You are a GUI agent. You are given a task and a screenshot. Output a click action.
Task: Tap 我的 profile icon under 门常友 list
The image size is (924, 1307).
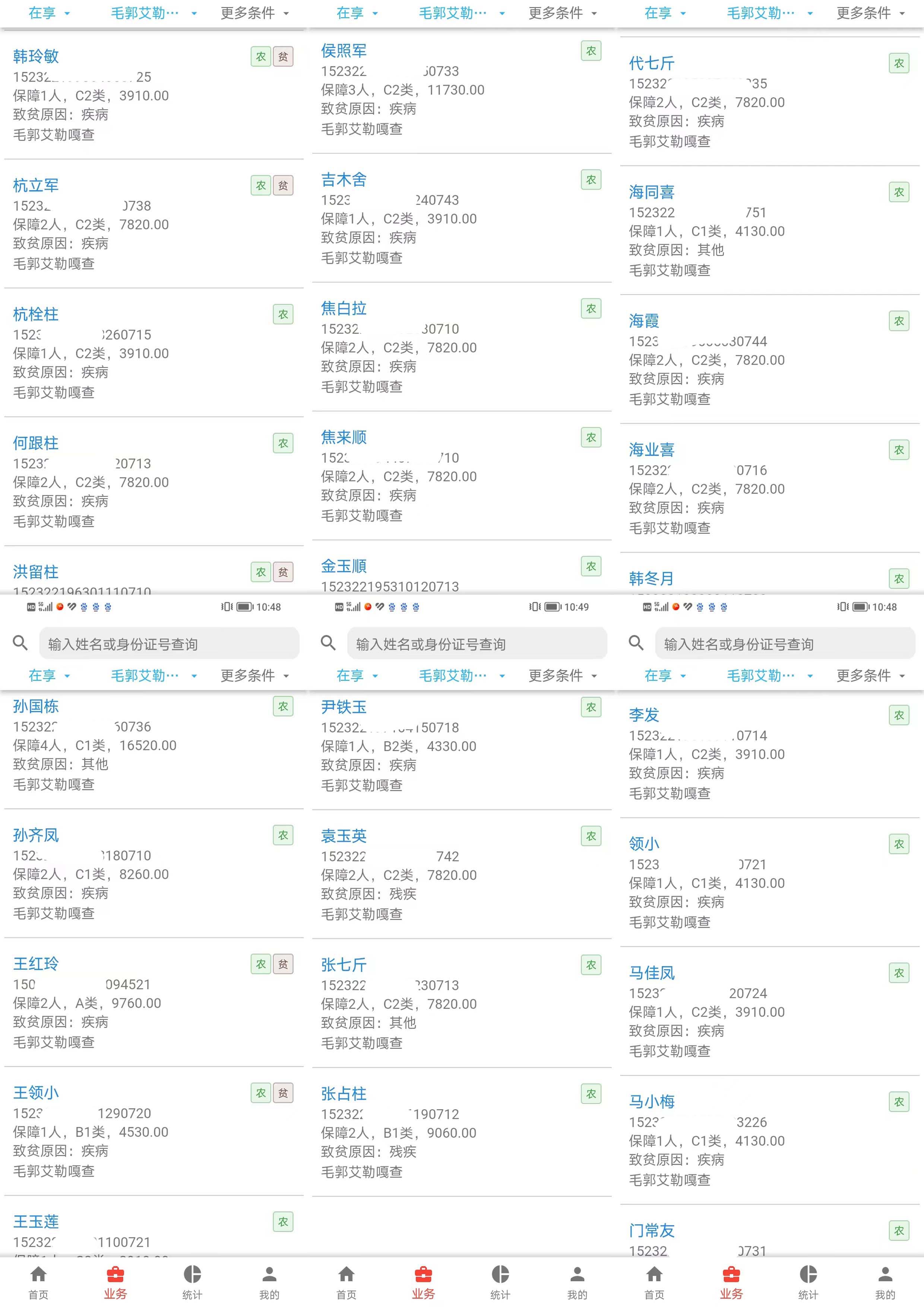click(x=885, y=1274)
